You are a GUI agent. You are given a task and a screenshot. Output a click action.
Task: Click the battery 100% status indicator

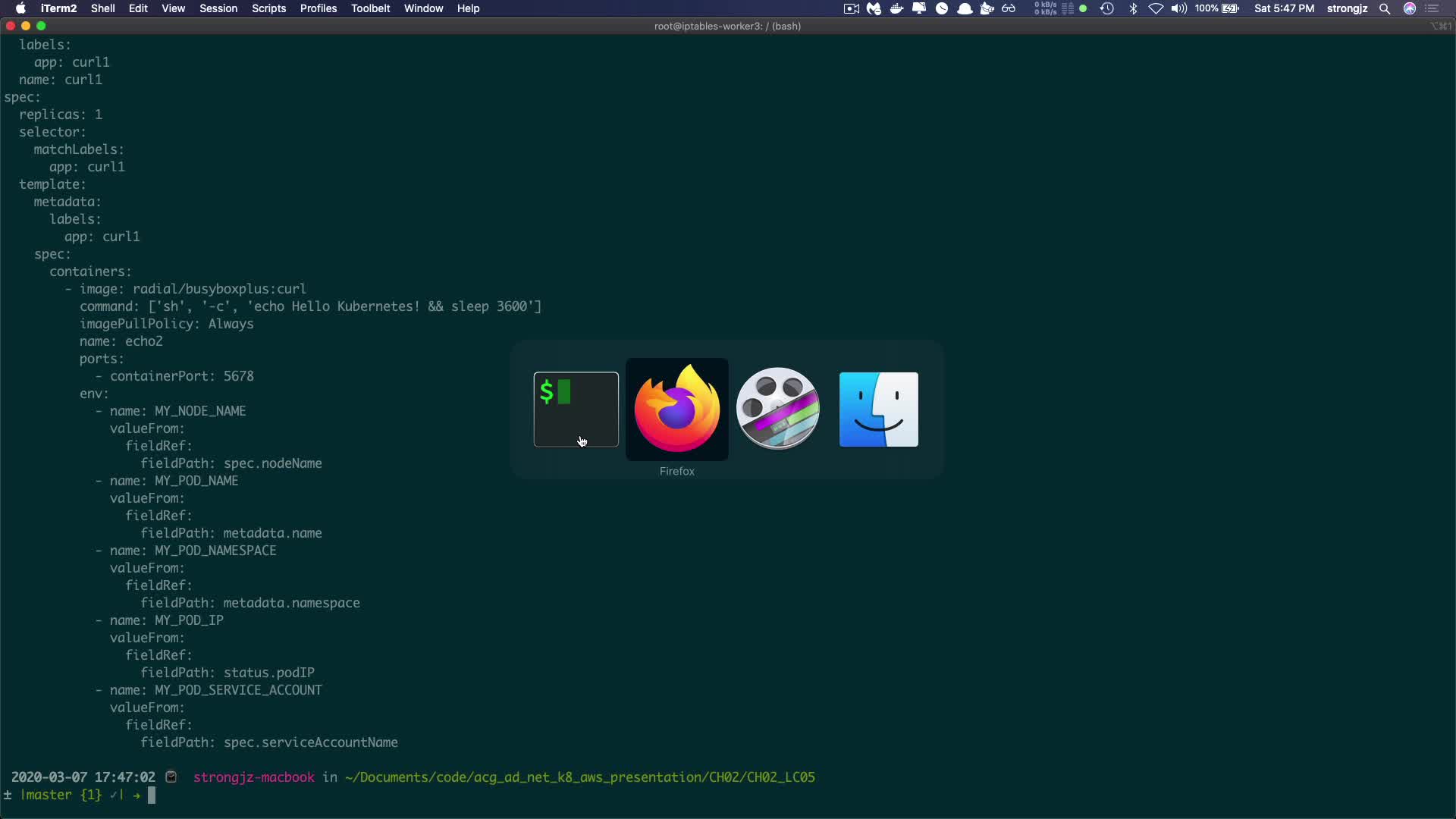point(1217,8)
